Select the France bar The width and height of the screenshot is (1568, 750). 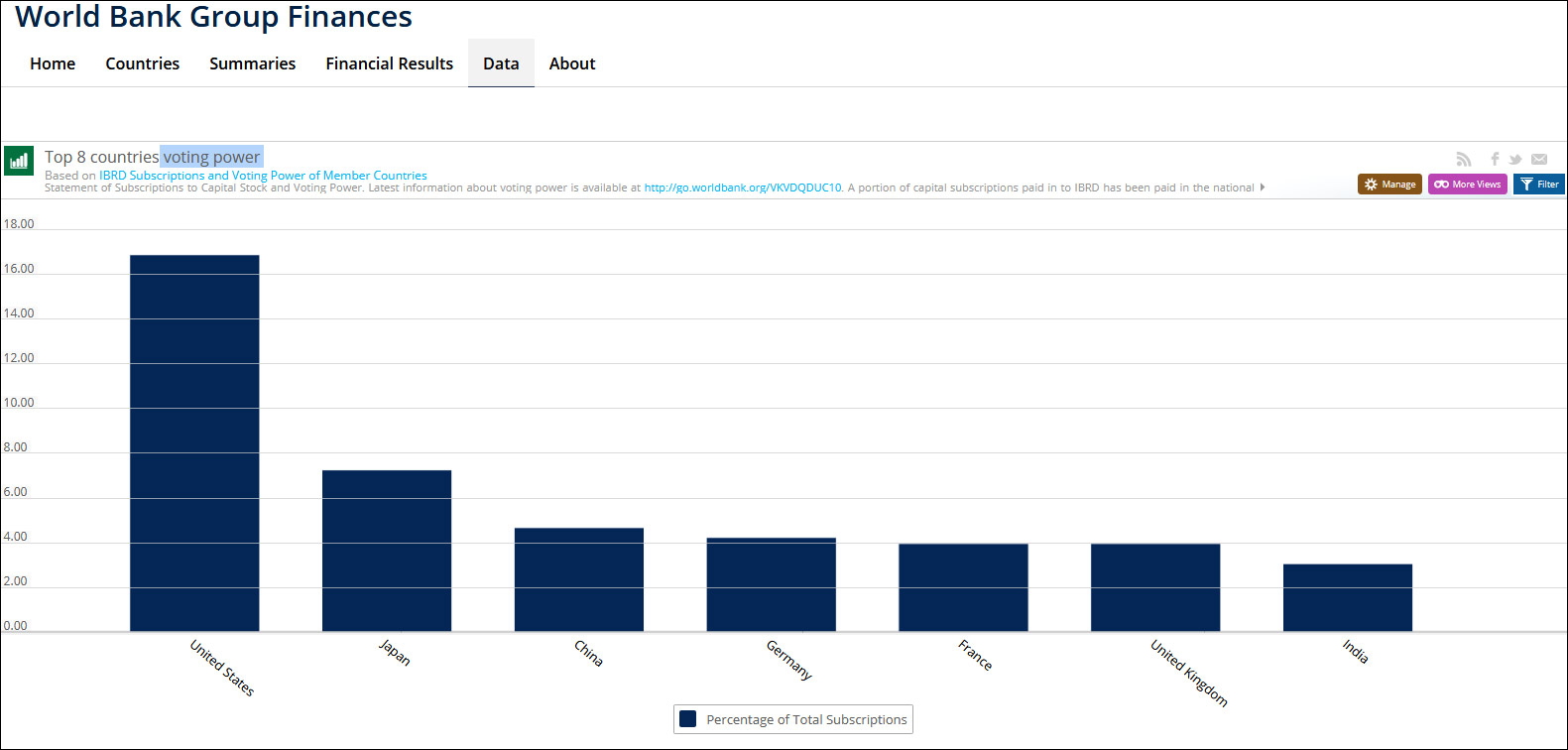pyautogui.click(x=963, y=587)
